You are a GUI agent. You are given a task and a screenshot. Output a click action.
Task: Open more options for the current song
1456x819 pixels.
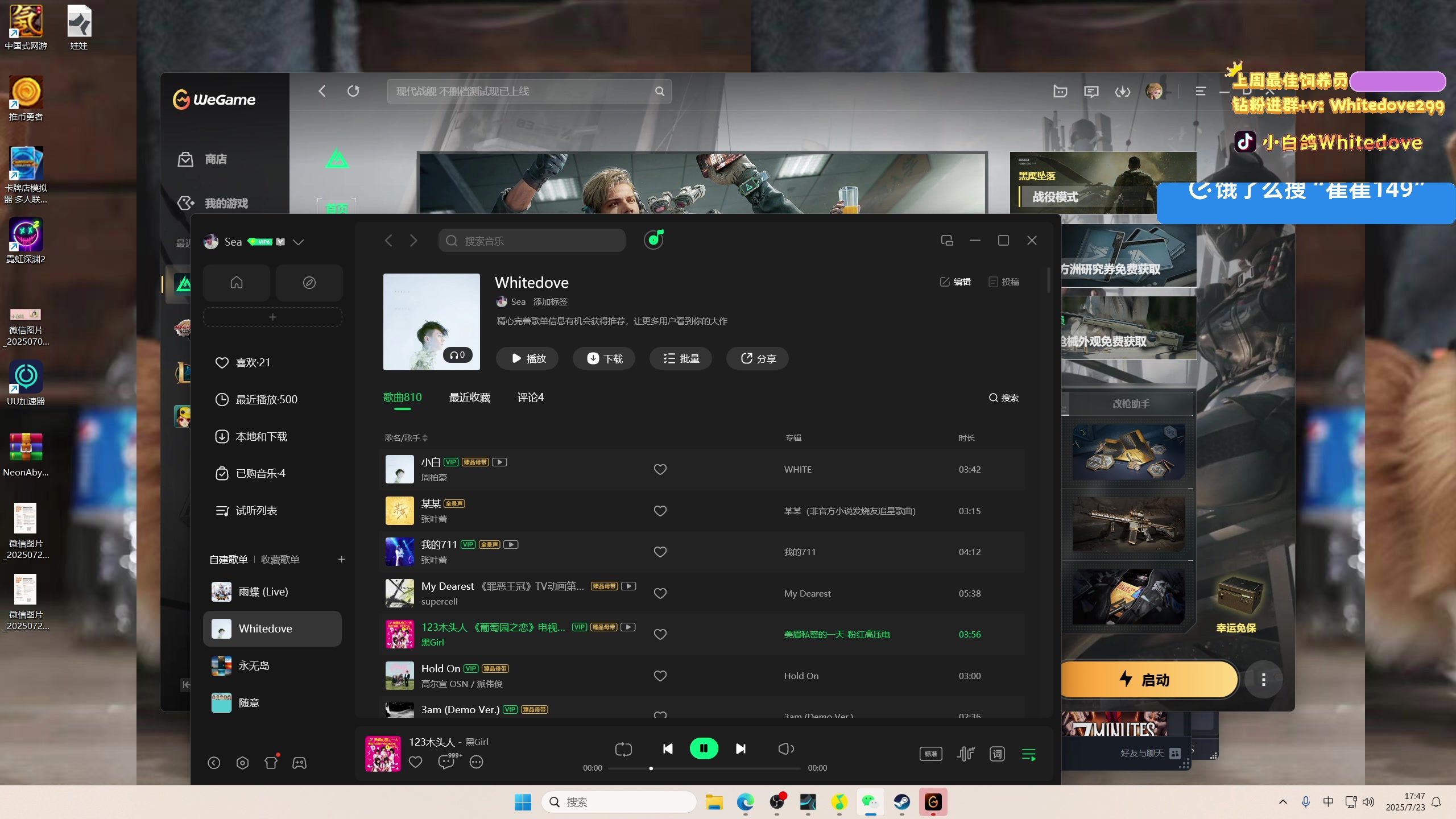pos(477,762)
